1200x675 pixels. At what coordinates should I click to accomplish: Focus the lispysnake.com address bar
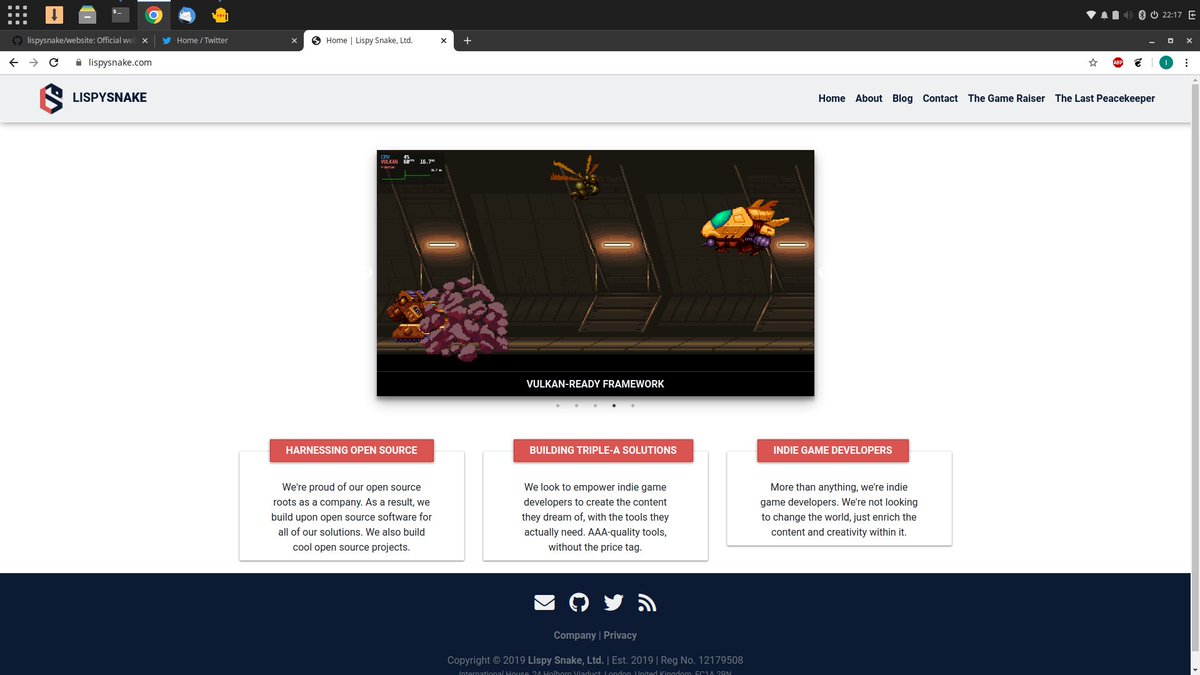(x=580, y=62)
